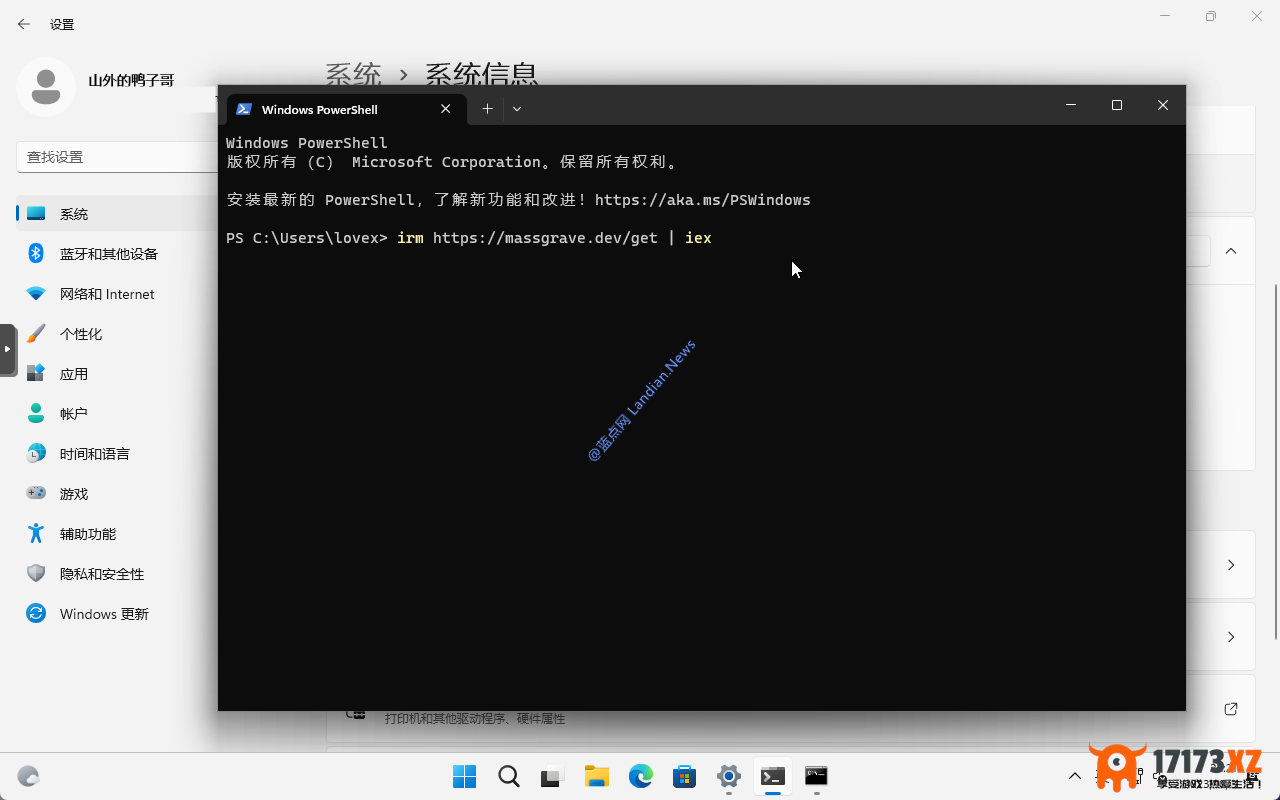Click the massgrave.dev/get URL in command
The height and width of the screenshot is (800, 1280).
[x=545, y=238]
